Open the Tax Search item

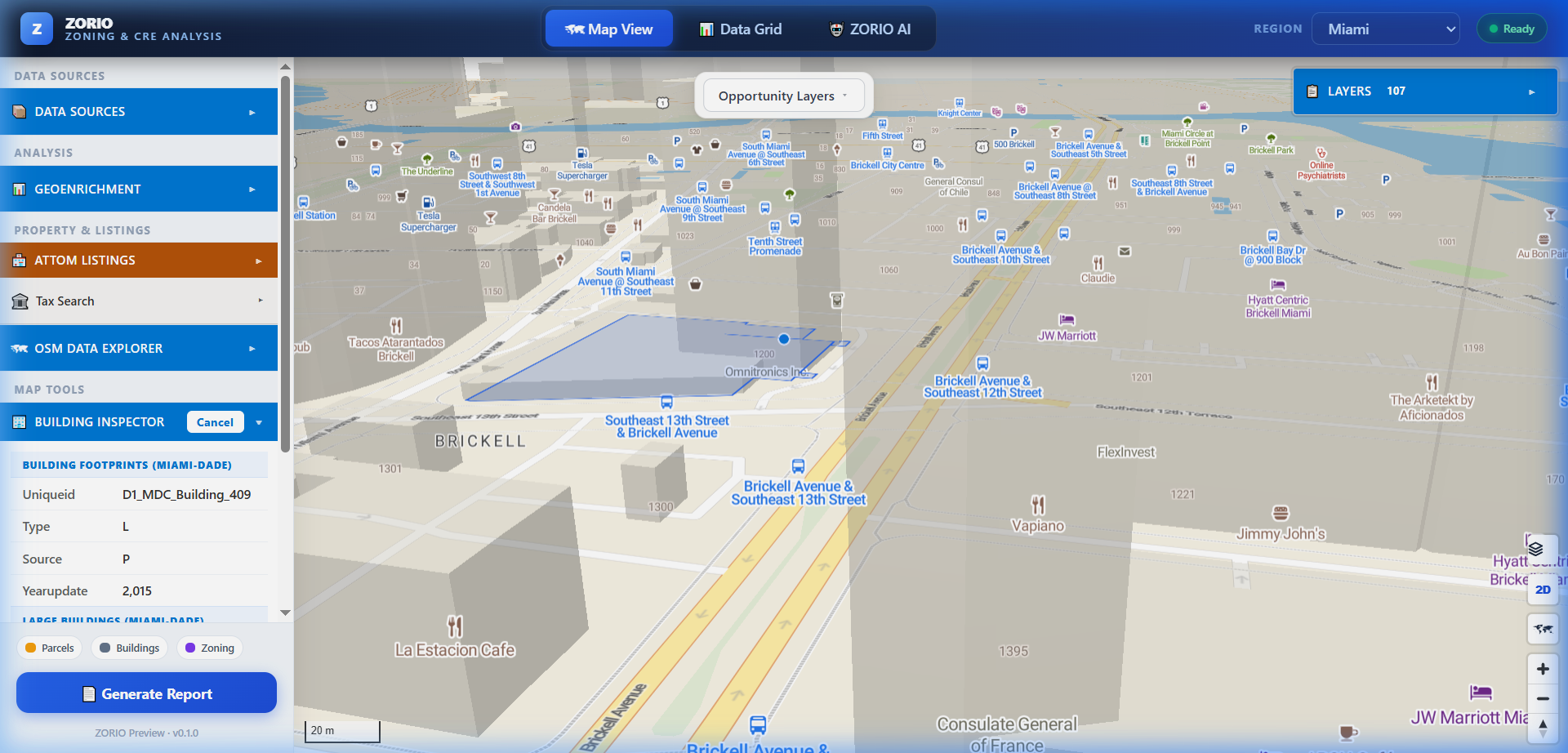139,301
